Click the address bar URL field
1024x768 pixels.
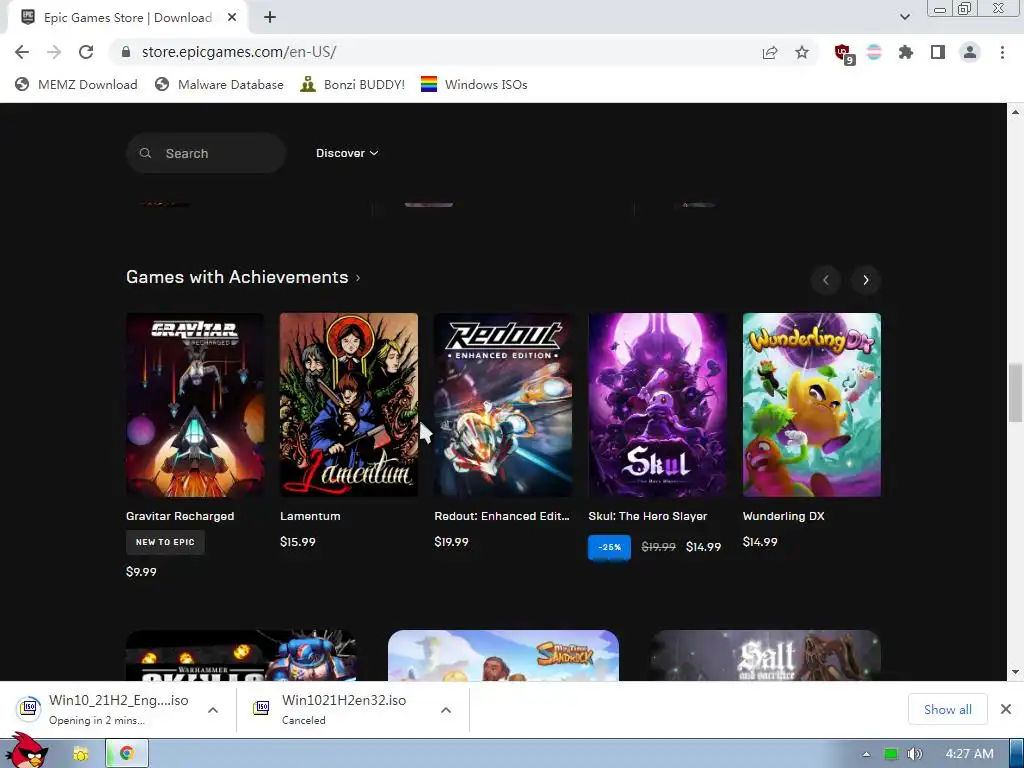(x=431, y=52)
